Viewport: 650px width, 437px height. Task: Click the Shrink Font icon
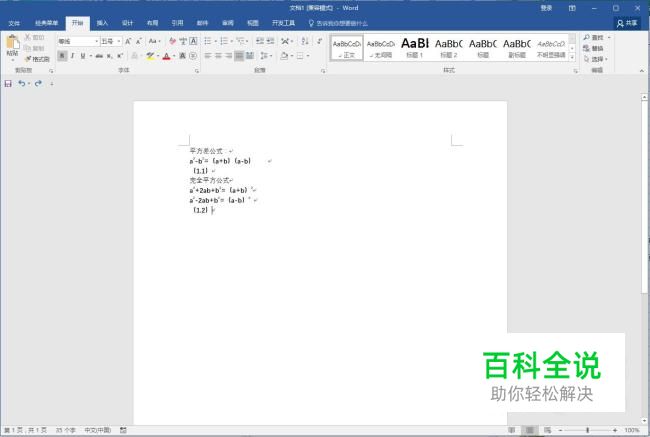[139, 41]
